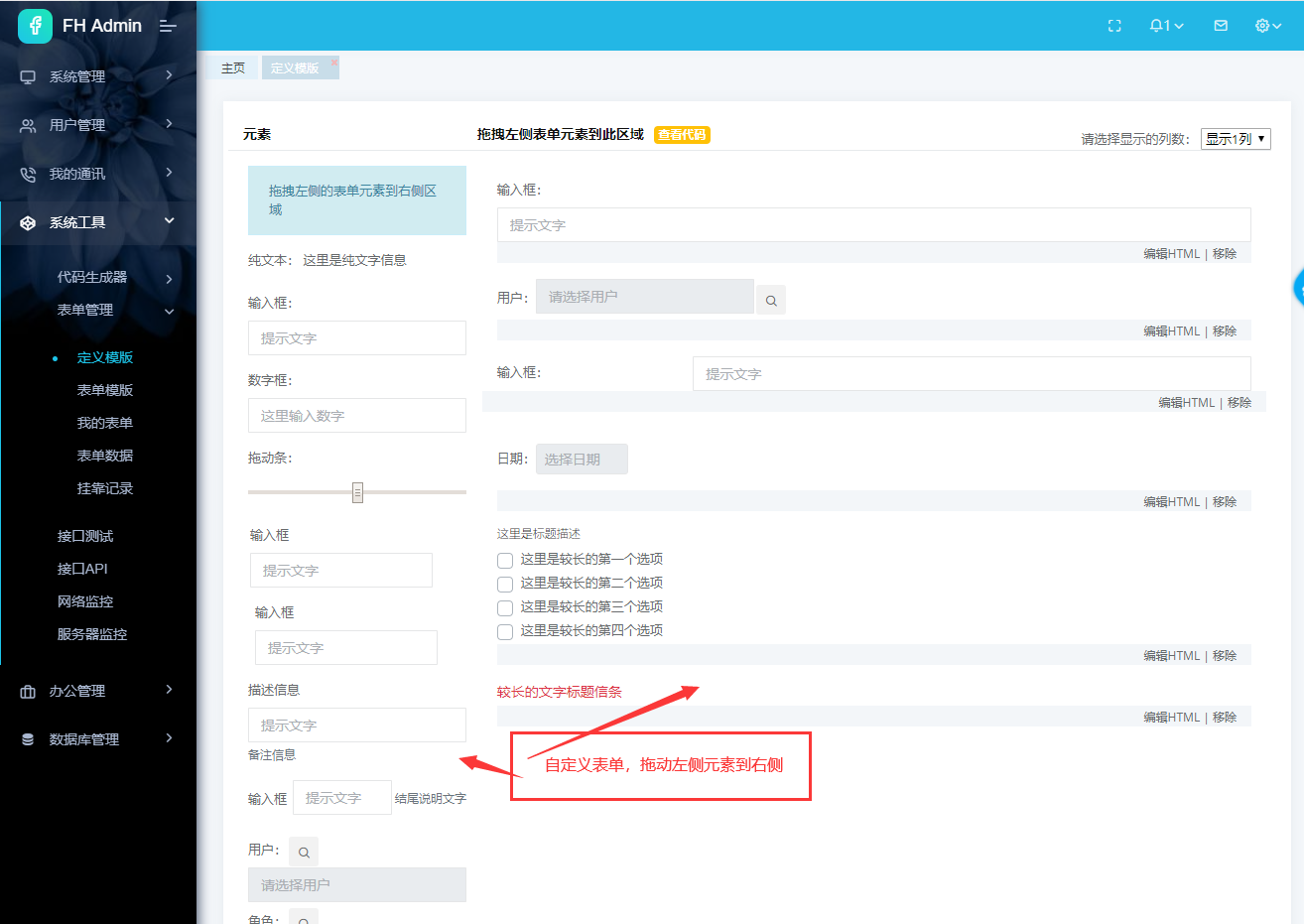
Task: Open 挂靠记录 in sidebar
Action: pyautogui.click(x=105, y=488)
